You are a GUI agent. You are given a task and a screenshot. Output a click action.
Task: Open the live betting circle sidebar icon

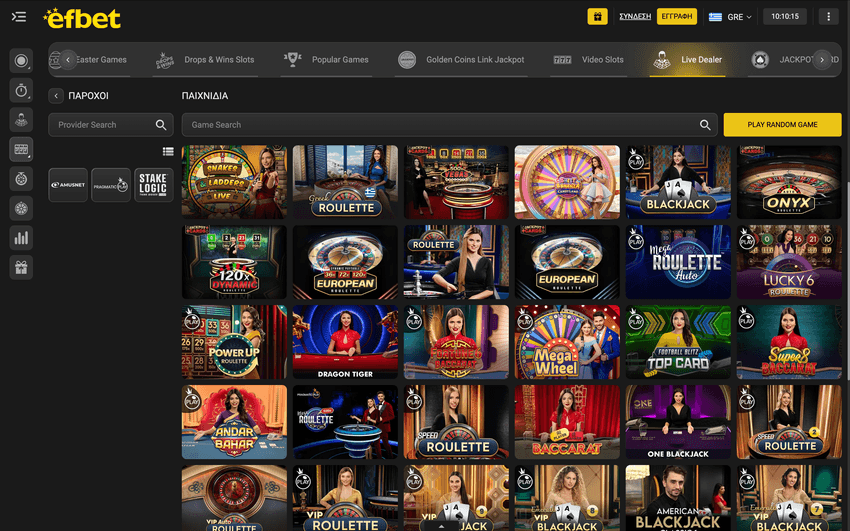[21, 61]
